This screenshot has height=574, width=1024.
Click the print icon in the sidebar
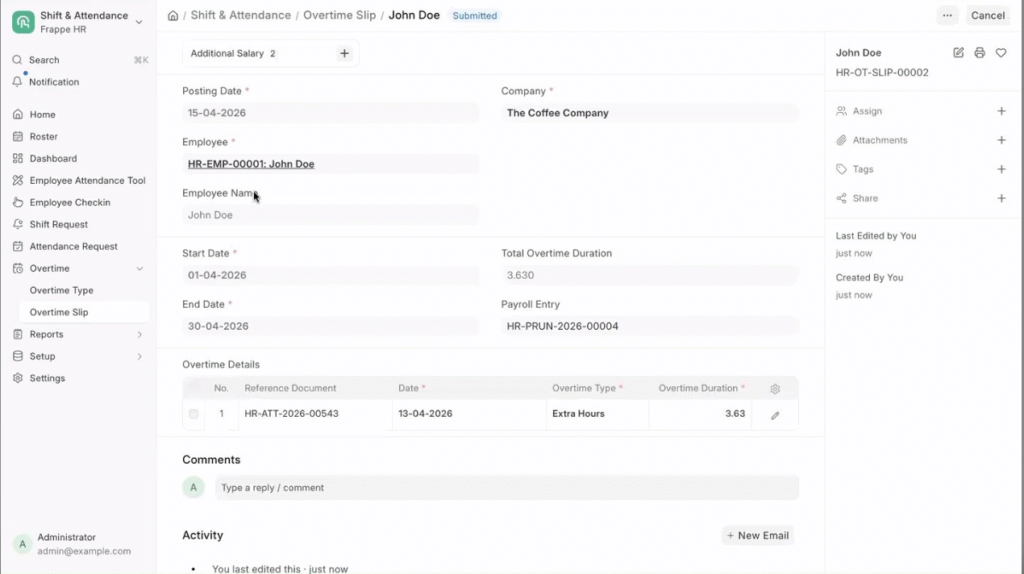[979, 53]
